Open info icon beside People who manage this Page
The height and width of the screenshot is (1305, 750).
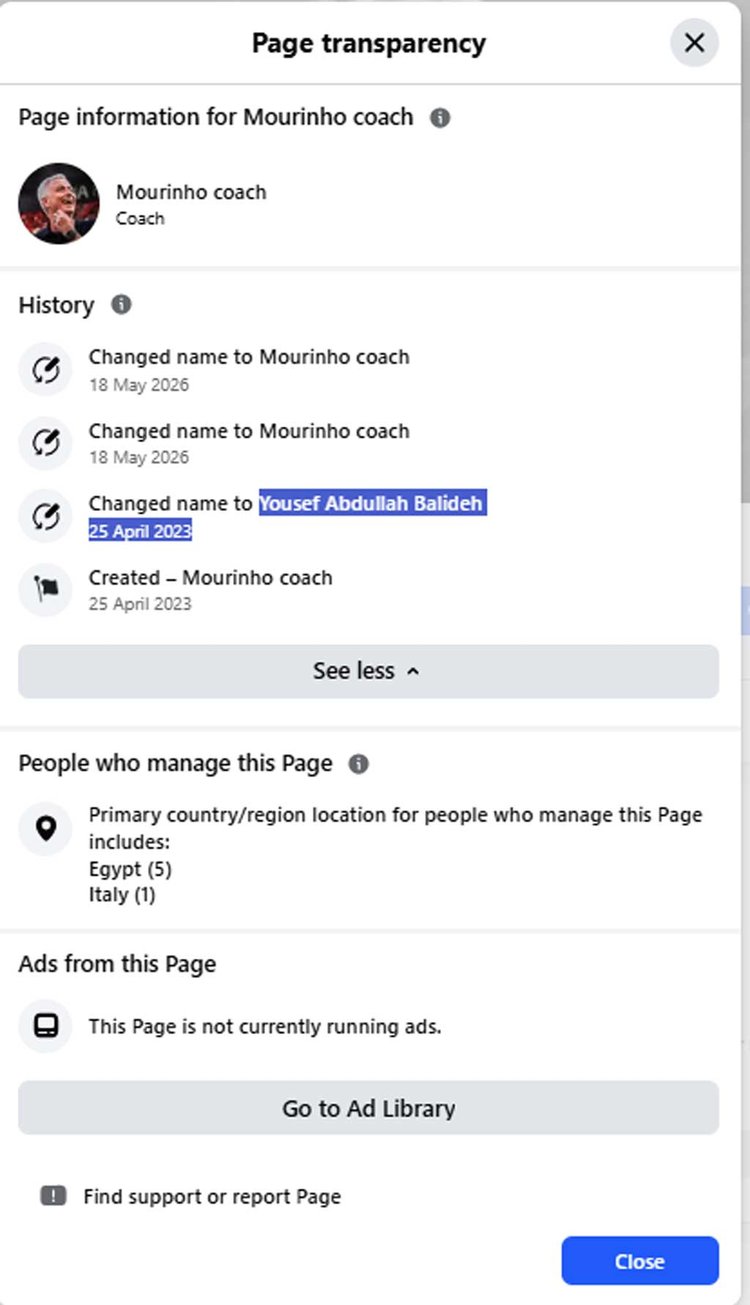[358, 764]
